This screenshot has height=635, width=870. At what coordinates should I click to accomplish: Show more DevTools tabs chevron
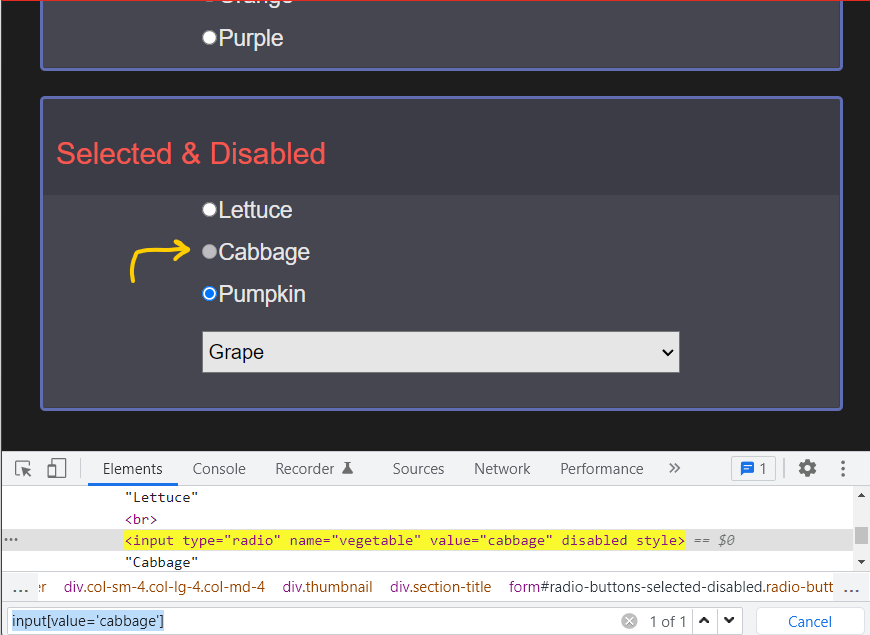point(674,468)
